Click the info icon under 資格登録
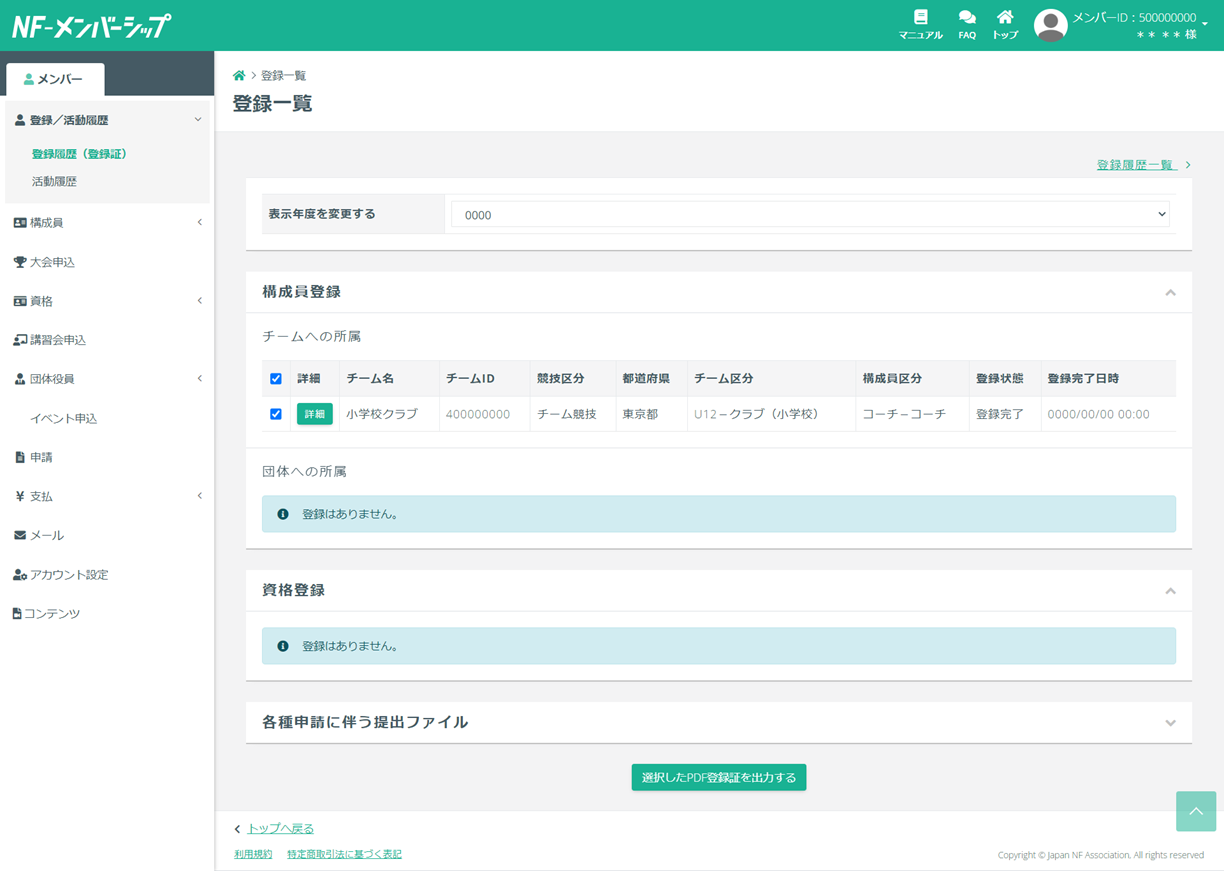The width and height of the screenshot is (1224, 871). [283, 646]
